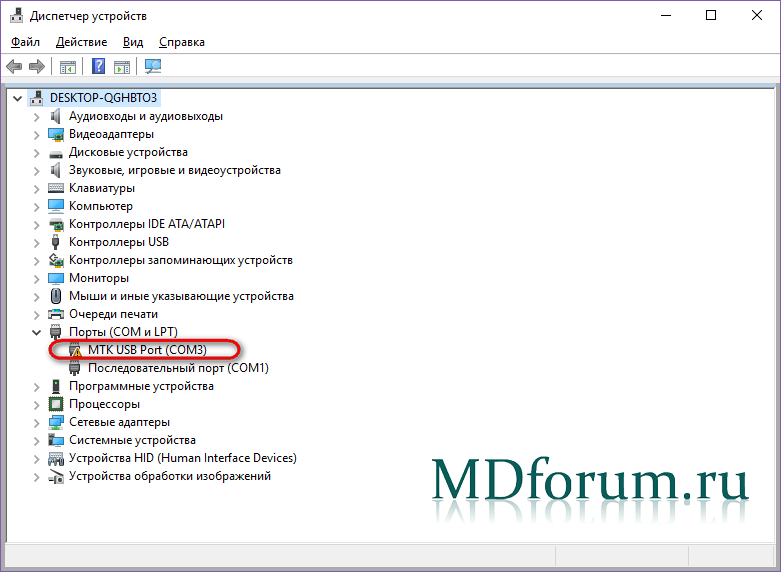Click the Мыши и иные указывающие устройства icon
Image resolution: width=781 pixels, height=572 pixels.
coord(56,296)
